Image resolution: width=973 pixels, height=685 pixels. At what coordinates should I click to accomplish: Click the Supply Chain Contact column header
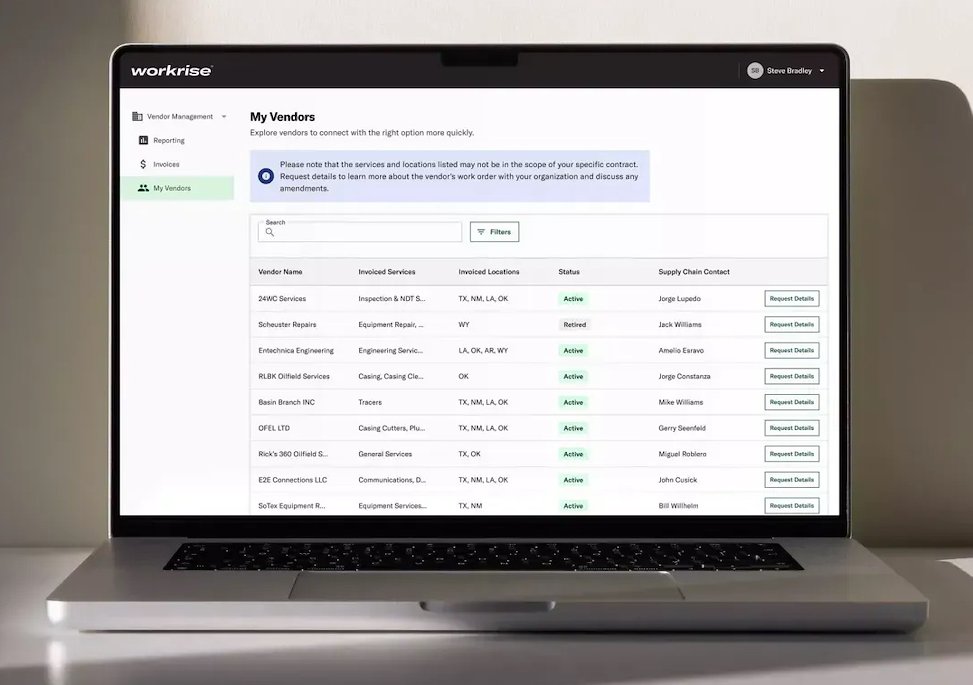694,272
